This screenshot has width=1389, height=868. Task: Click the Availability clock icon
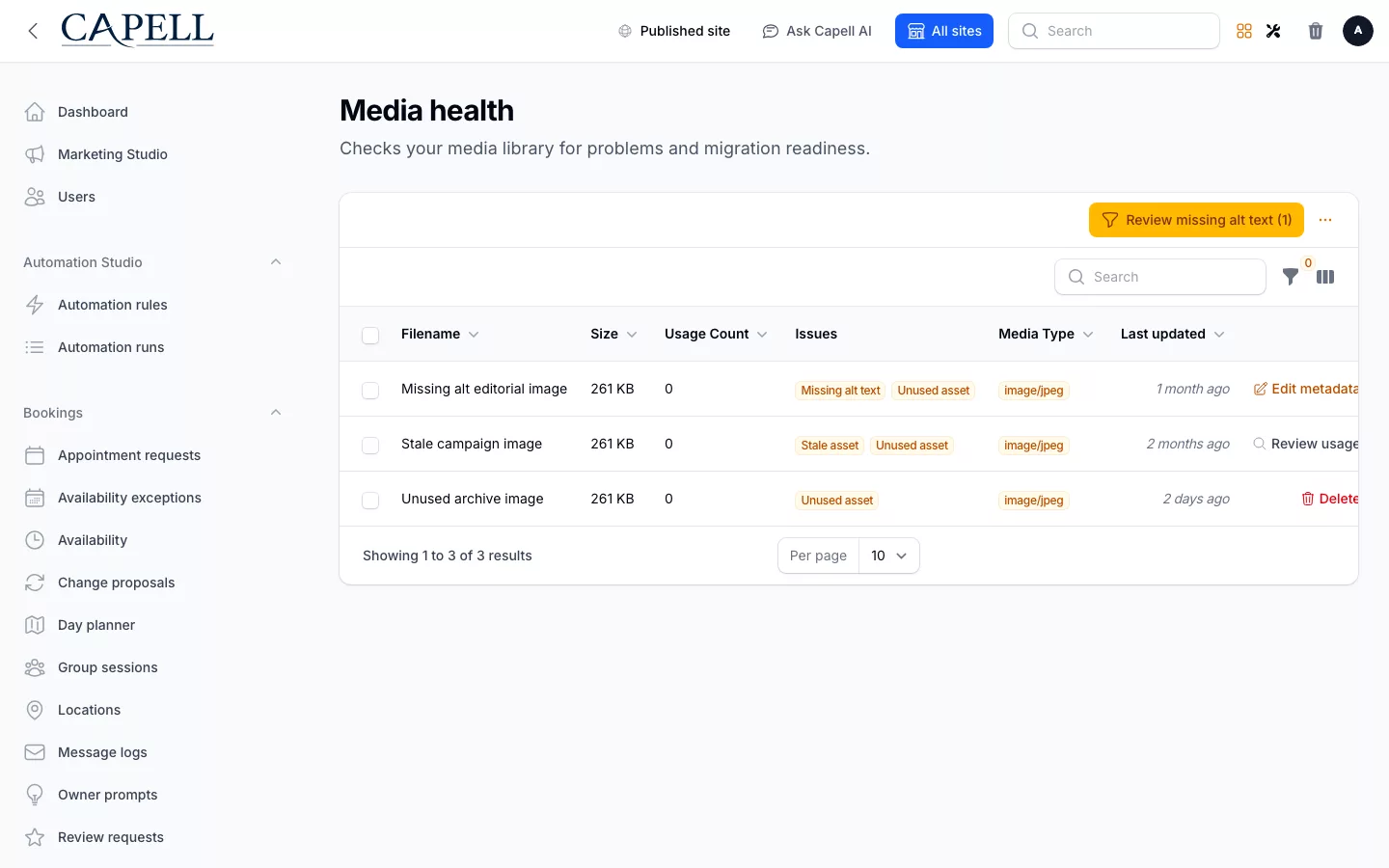coord(35,540)
